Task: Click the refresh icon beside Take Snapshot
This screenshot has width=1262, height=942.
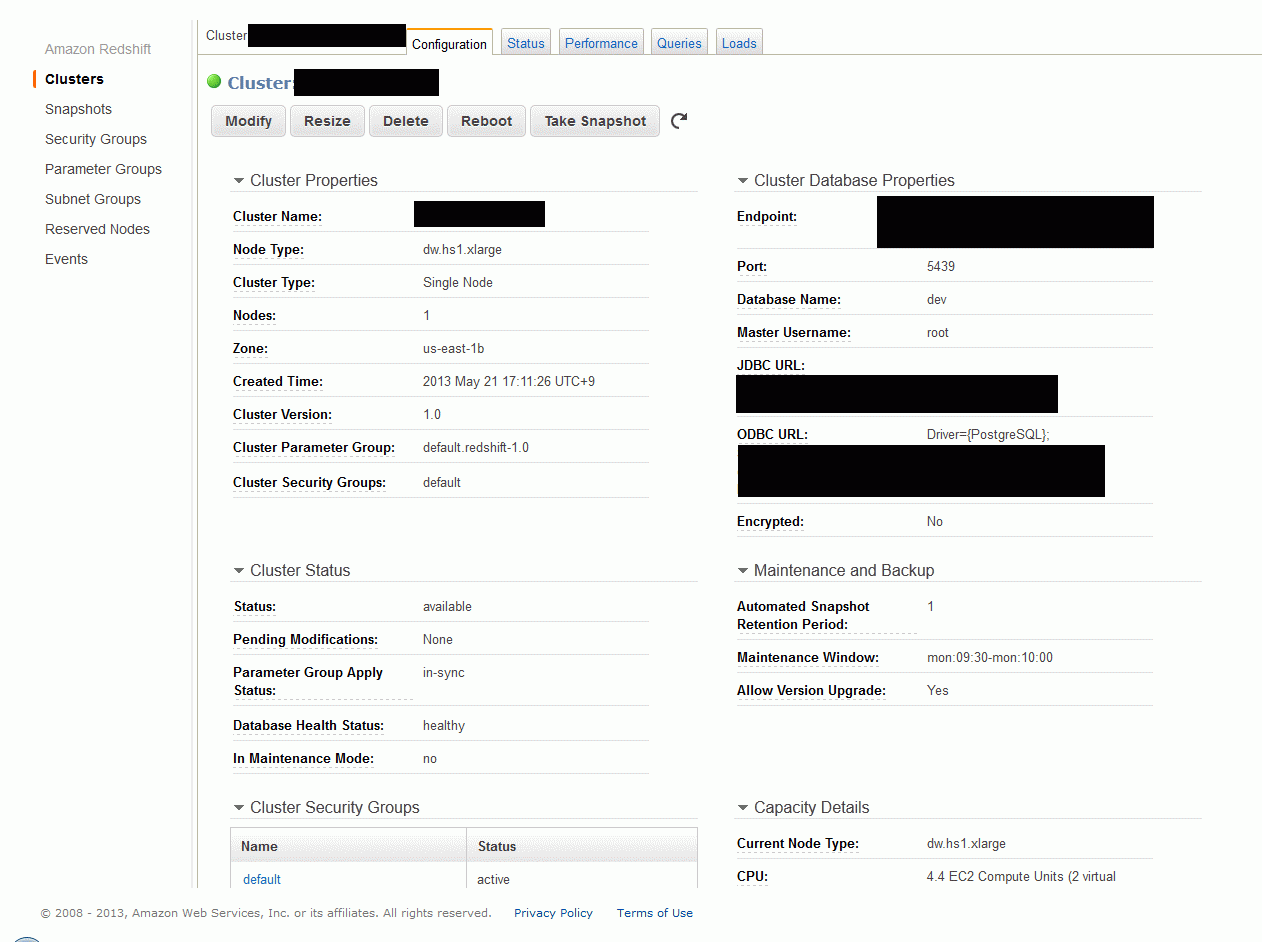Action: point(679,121)
